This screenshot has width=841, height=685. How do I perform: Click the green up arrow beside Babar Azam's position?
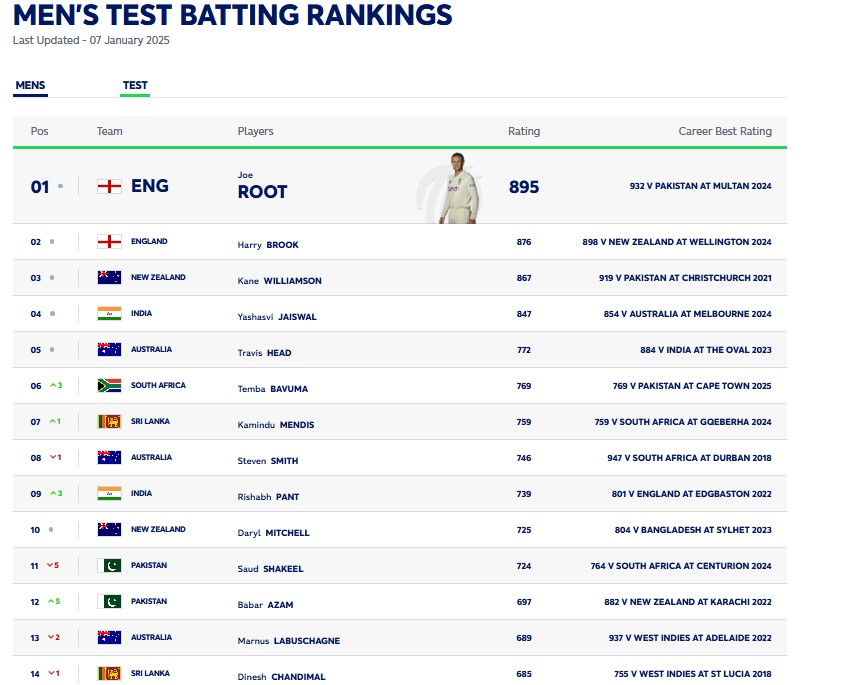(x=51, y=602)
